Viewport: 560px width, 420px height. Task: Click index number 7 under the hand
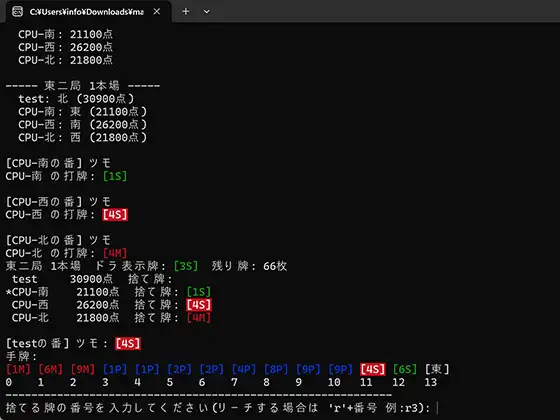(x=234, y=382)
